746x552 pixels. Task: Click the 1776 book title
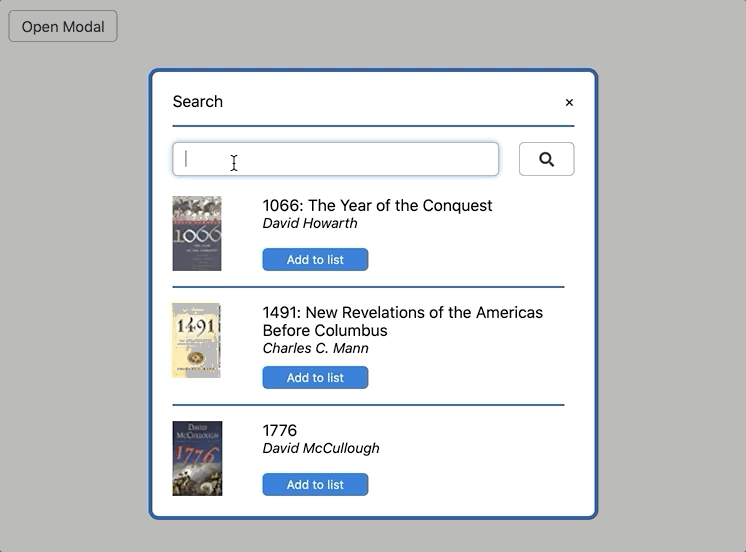pos(280,431)
